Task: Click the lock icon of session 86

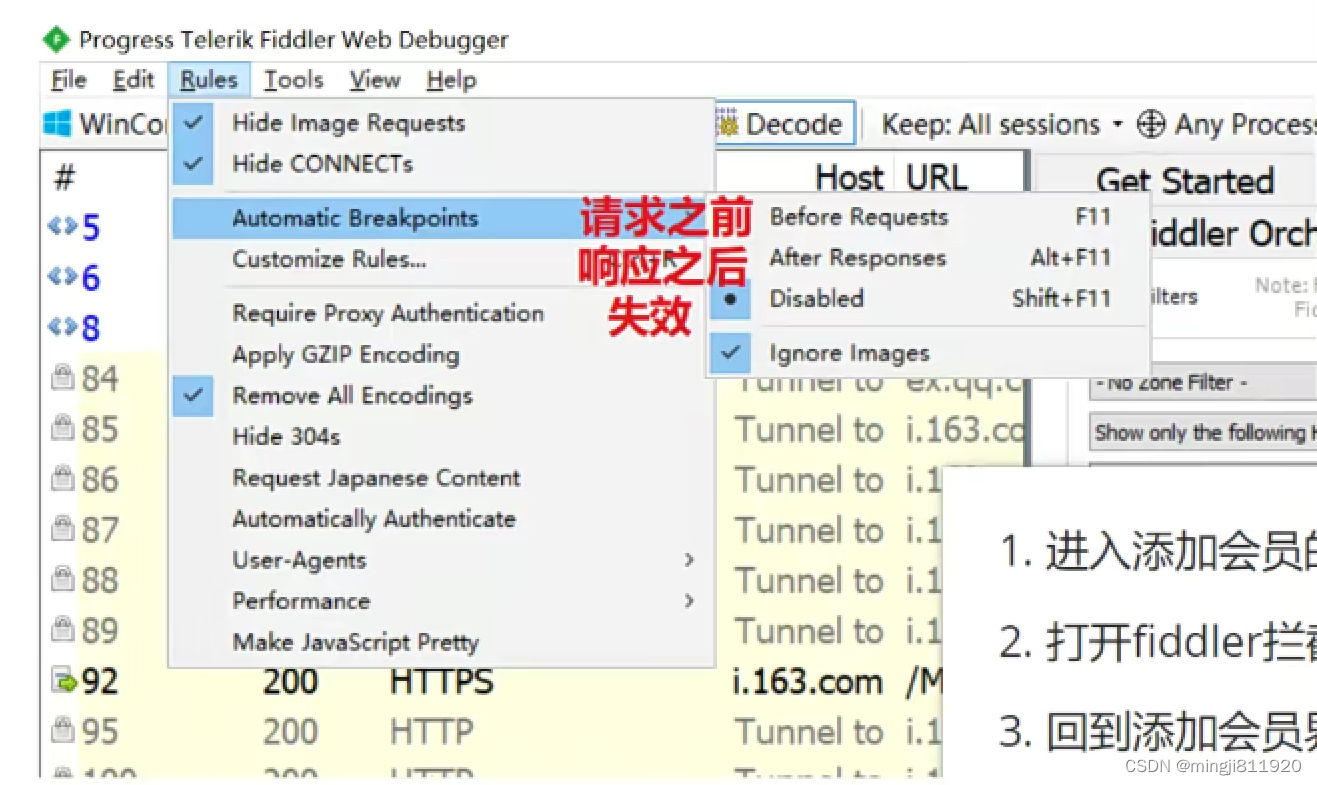Action: click(x=63, y=479)
